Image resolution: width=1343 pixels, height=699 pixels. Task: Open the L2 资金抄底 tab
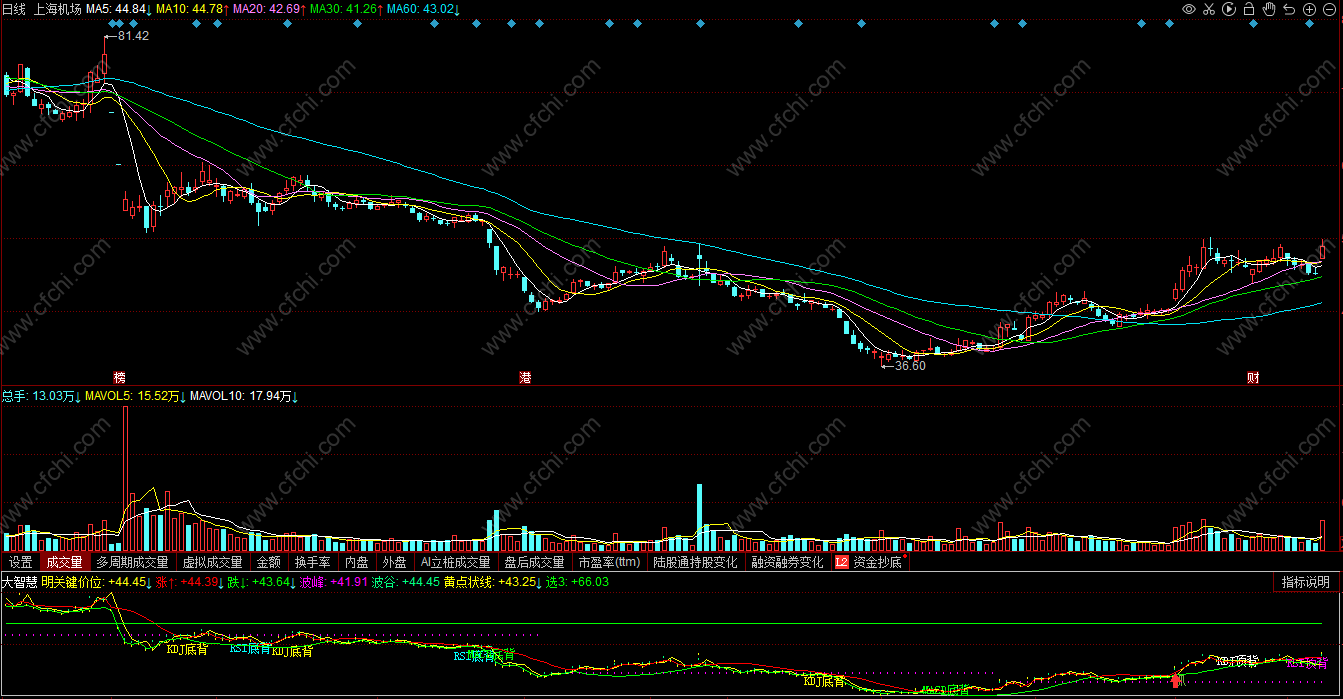click(x=869, y=562)
